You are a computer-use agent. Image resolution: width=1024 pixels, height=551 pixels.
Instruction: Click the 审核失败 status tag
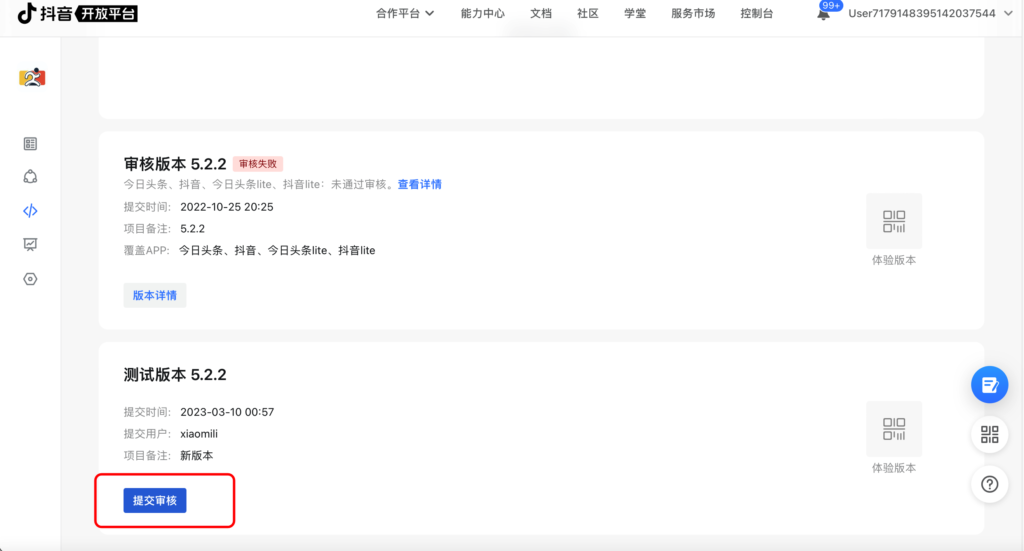(258, 164)
